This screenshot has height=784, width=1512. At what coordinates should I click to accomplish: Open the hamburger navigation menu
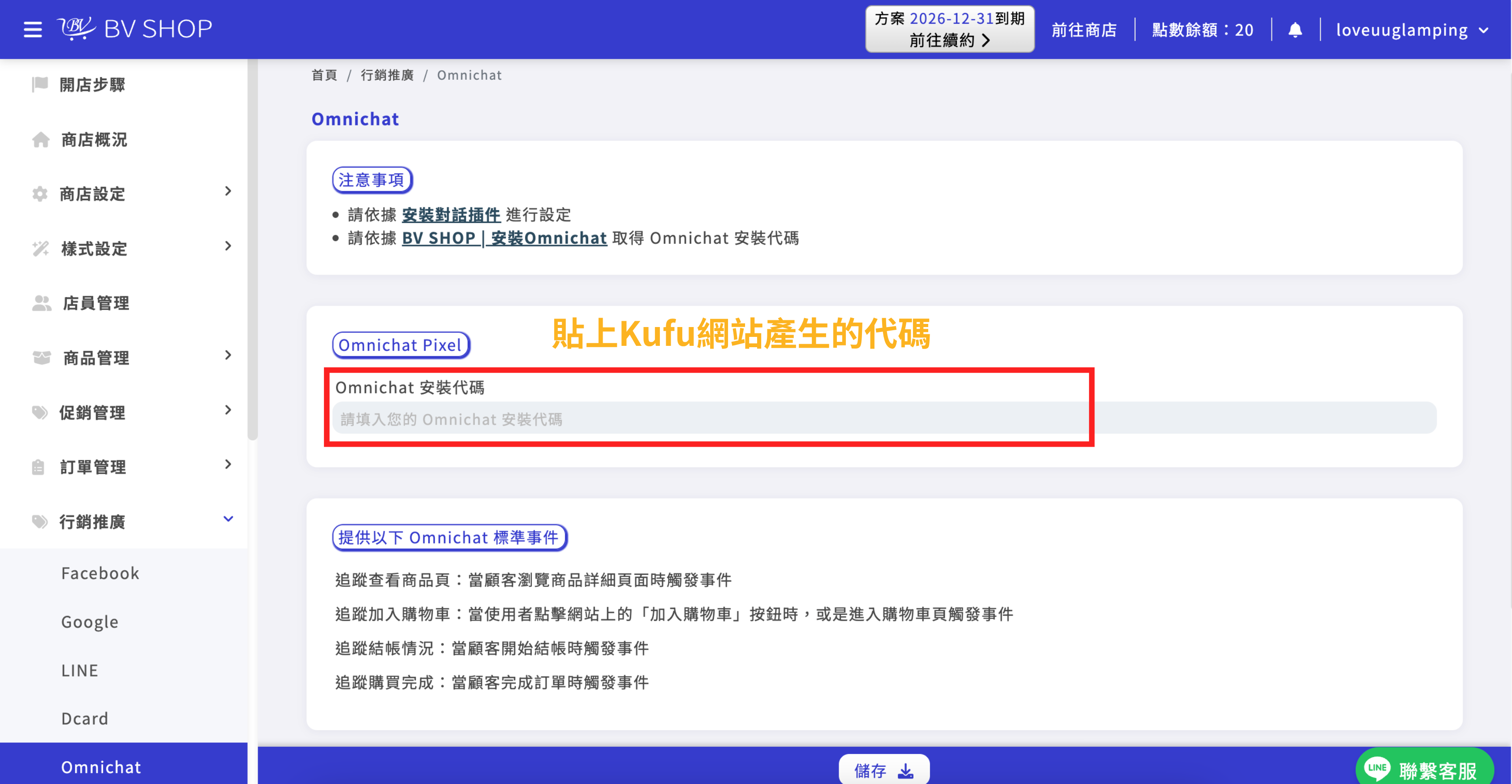(32, 29)
